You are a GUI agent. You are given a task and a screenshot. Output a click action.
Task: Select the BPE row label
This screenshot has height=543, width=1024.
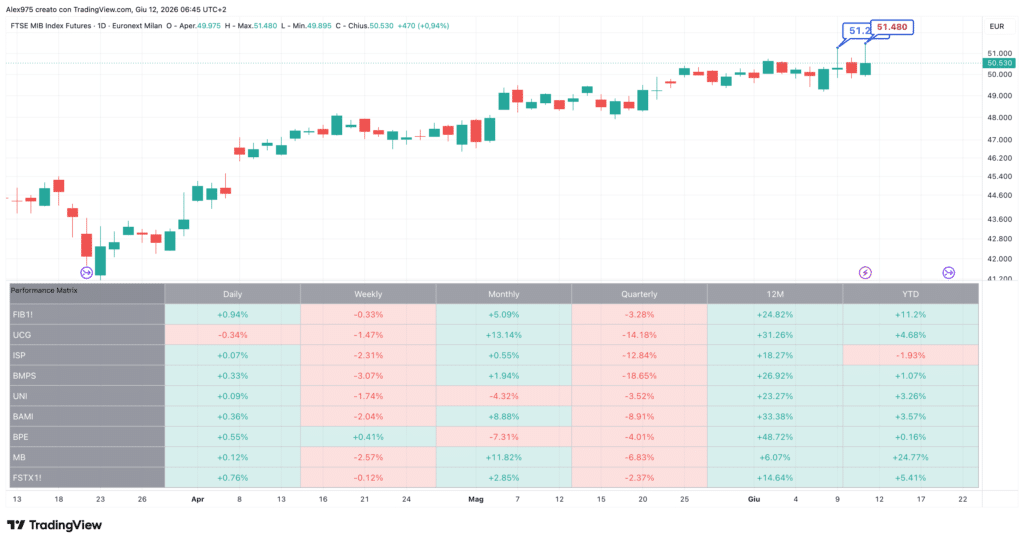click(x=87, y=436)
